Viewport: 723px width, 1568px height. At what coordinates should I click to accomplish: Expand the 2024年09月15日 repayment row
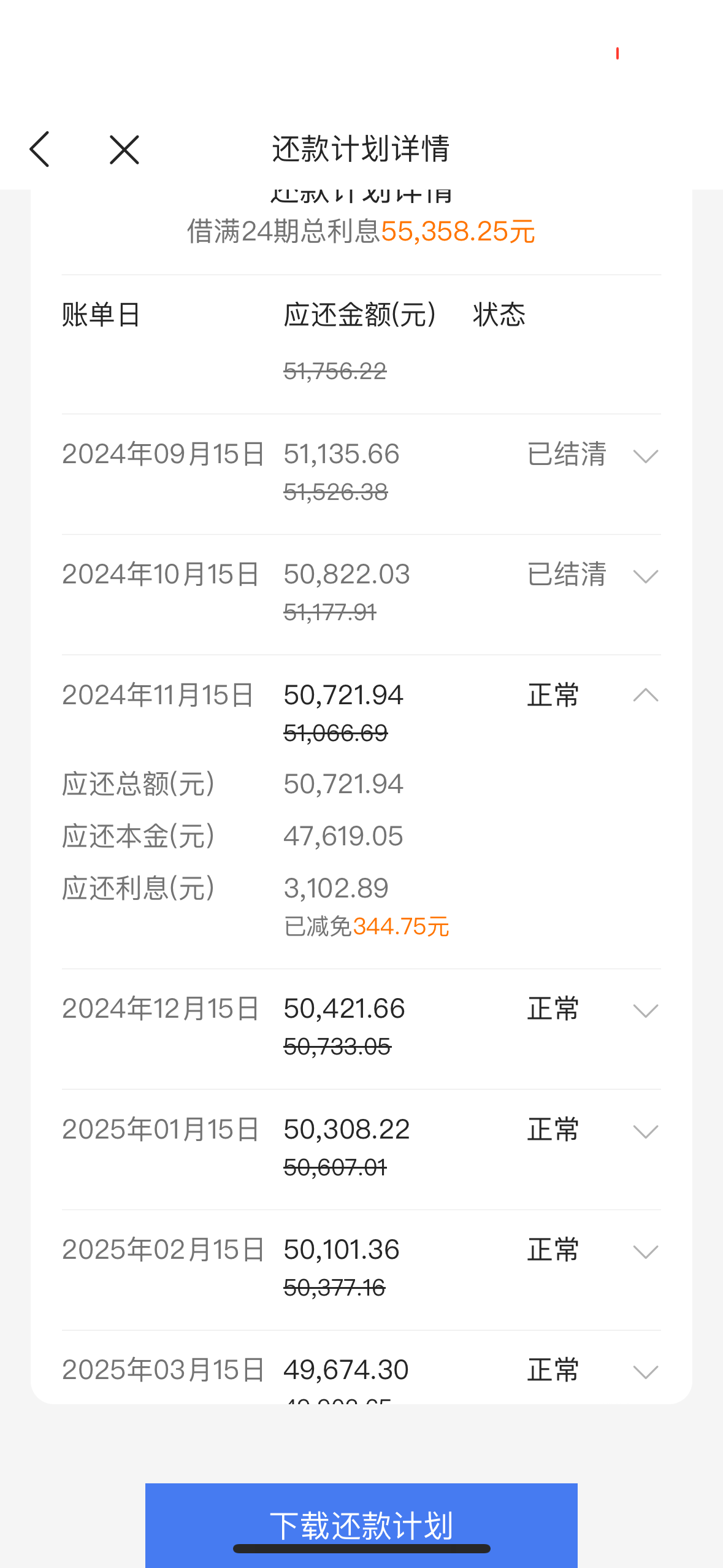645,456
